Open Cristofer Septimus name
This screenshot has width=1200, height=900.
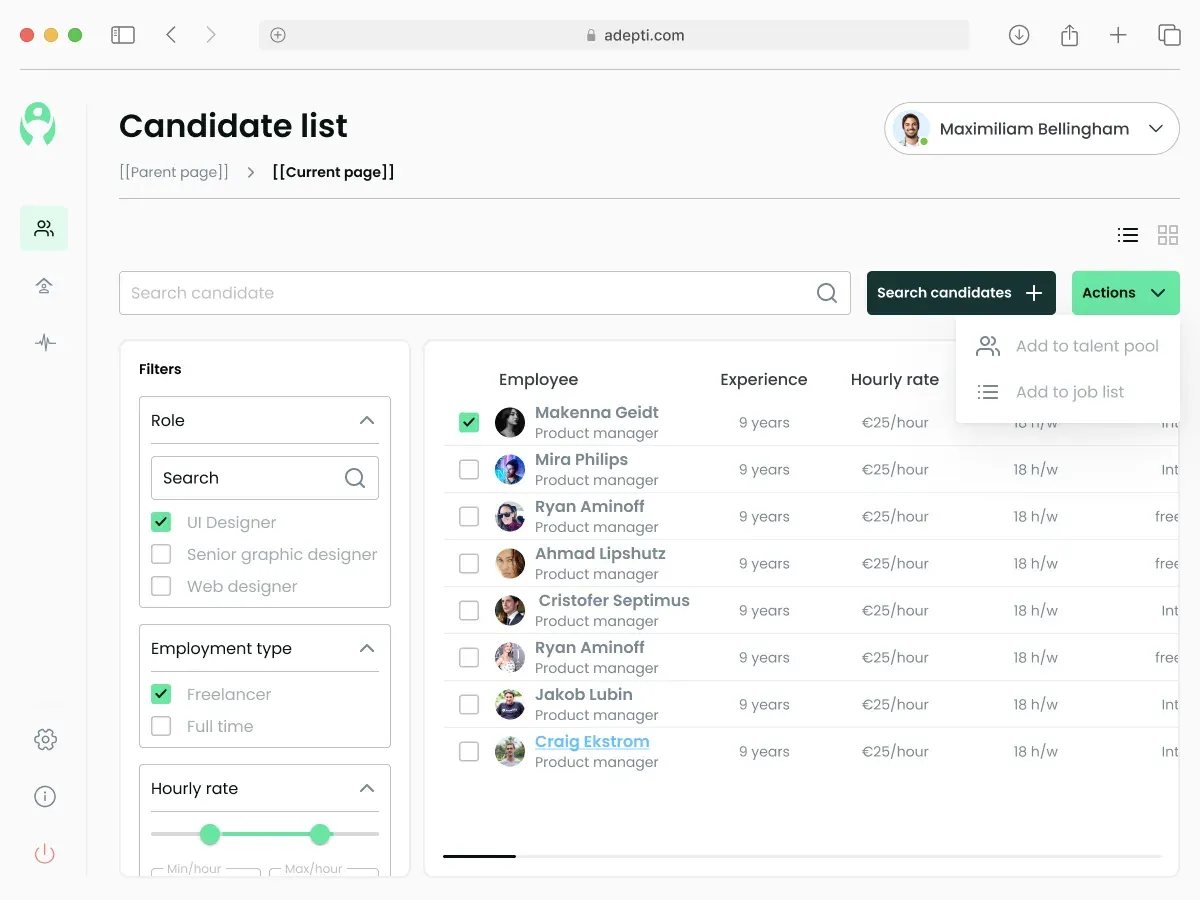click(x=614, y=600)
